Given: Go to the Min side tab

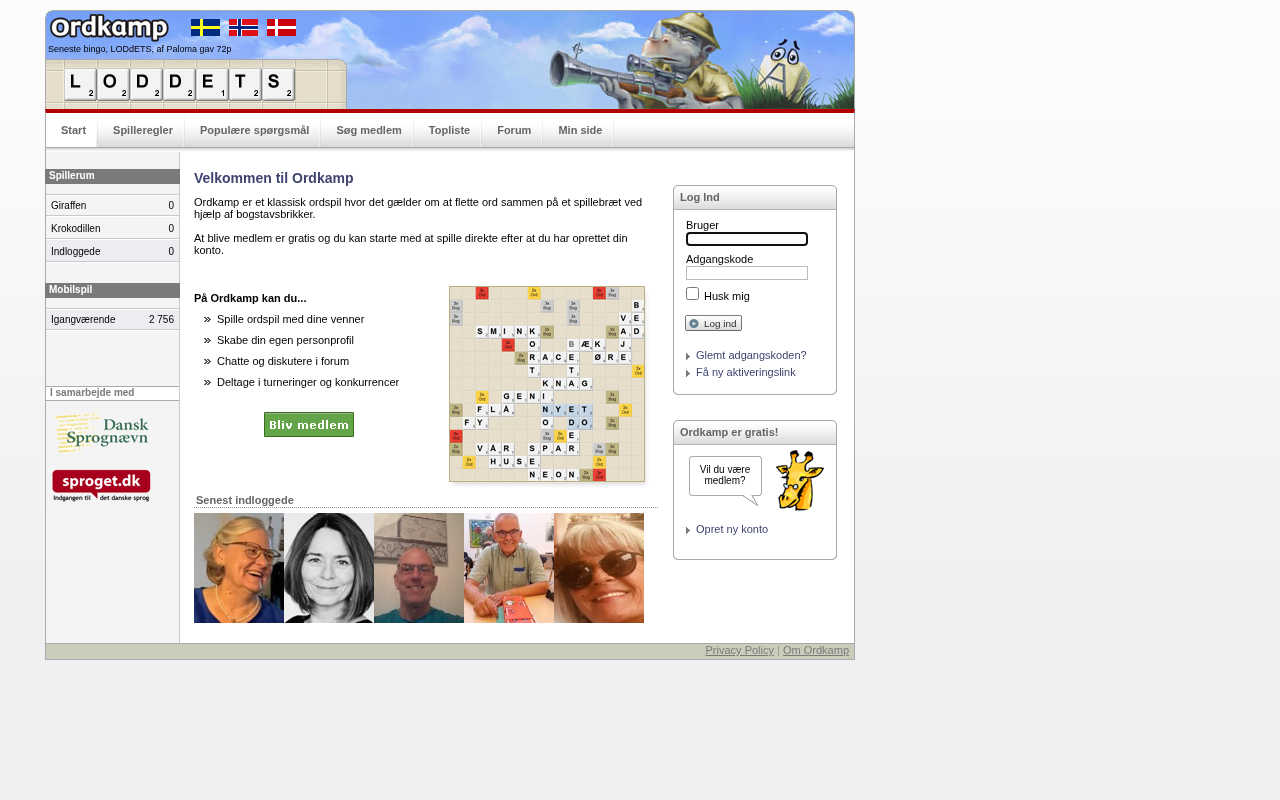Looking at the screenshot, I should coord(580,131).
